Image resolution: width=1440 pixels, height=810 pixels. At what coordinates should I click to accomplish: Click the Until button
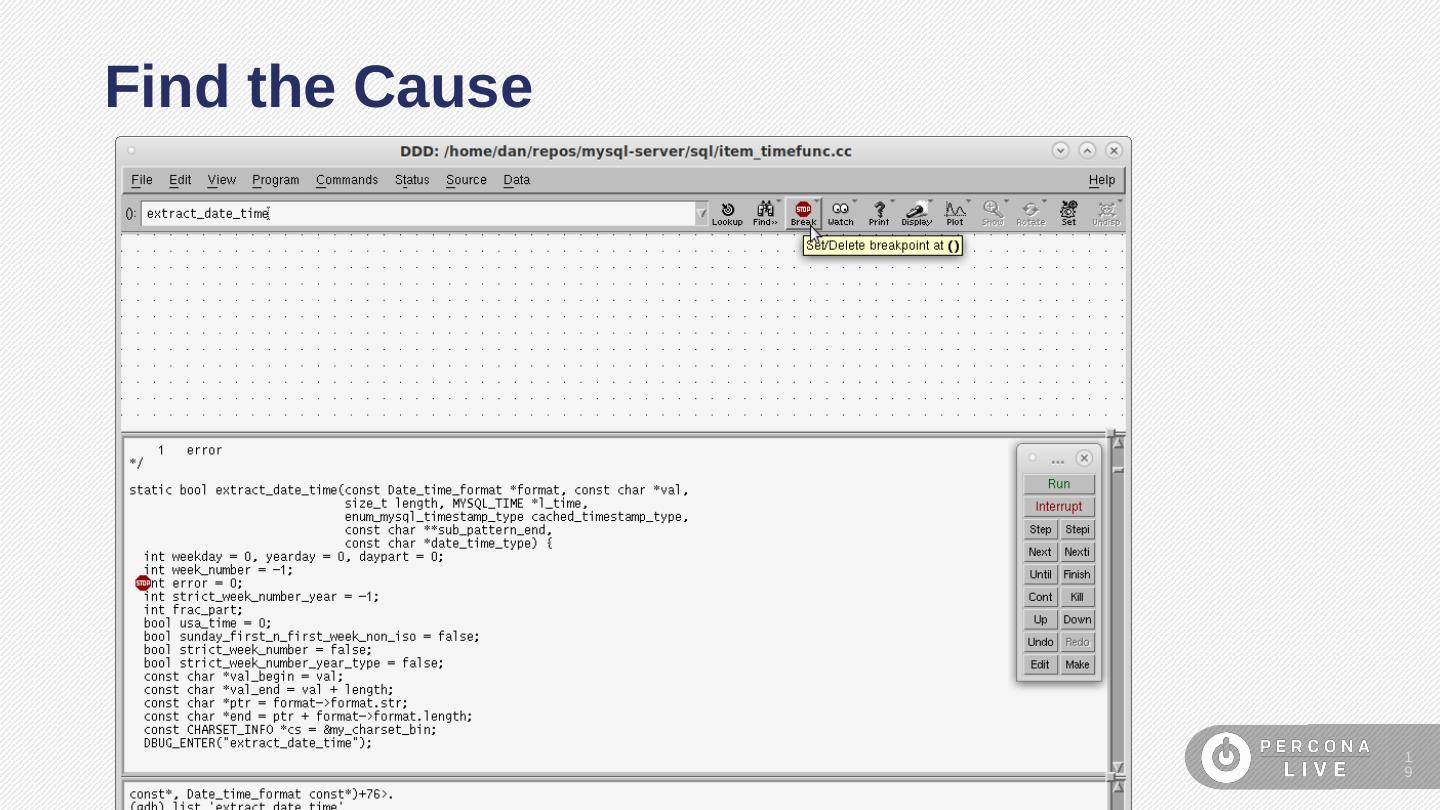point(1040,575)
